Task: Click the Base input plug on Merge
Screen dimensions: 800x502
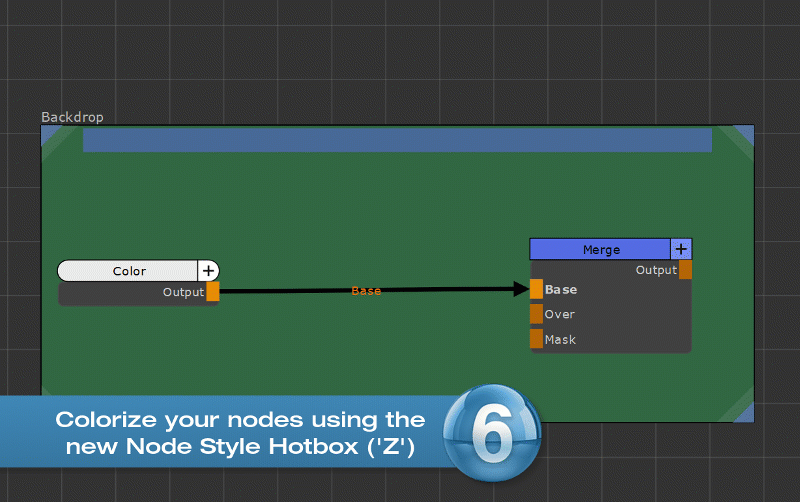Action: (536, 290)
